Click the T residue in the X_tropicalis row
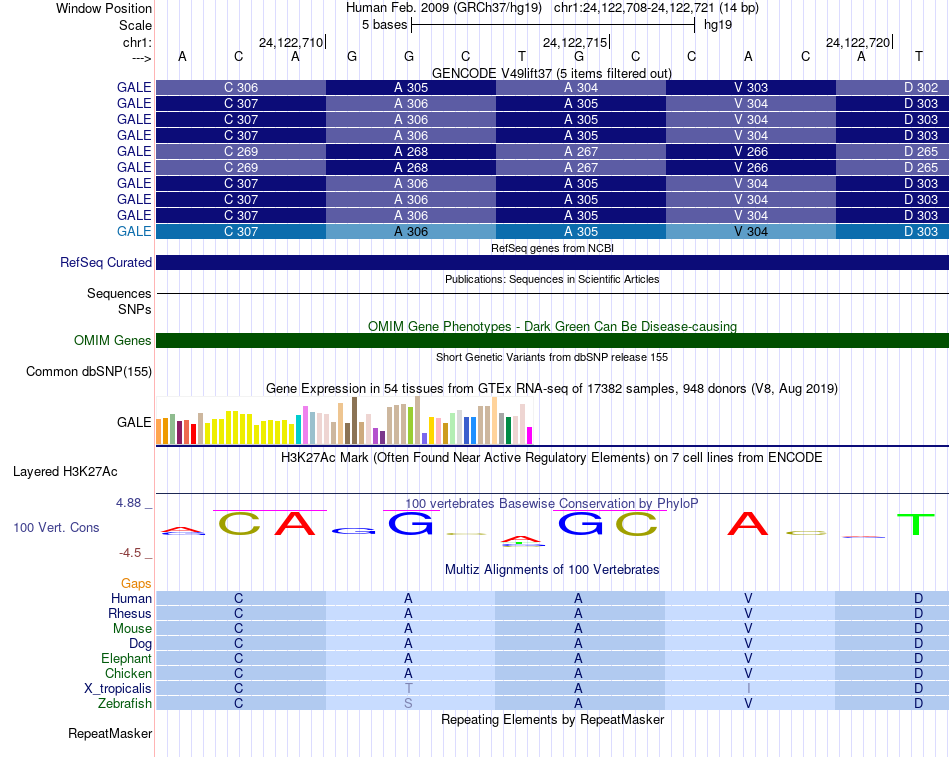 (x=408, y=688)
